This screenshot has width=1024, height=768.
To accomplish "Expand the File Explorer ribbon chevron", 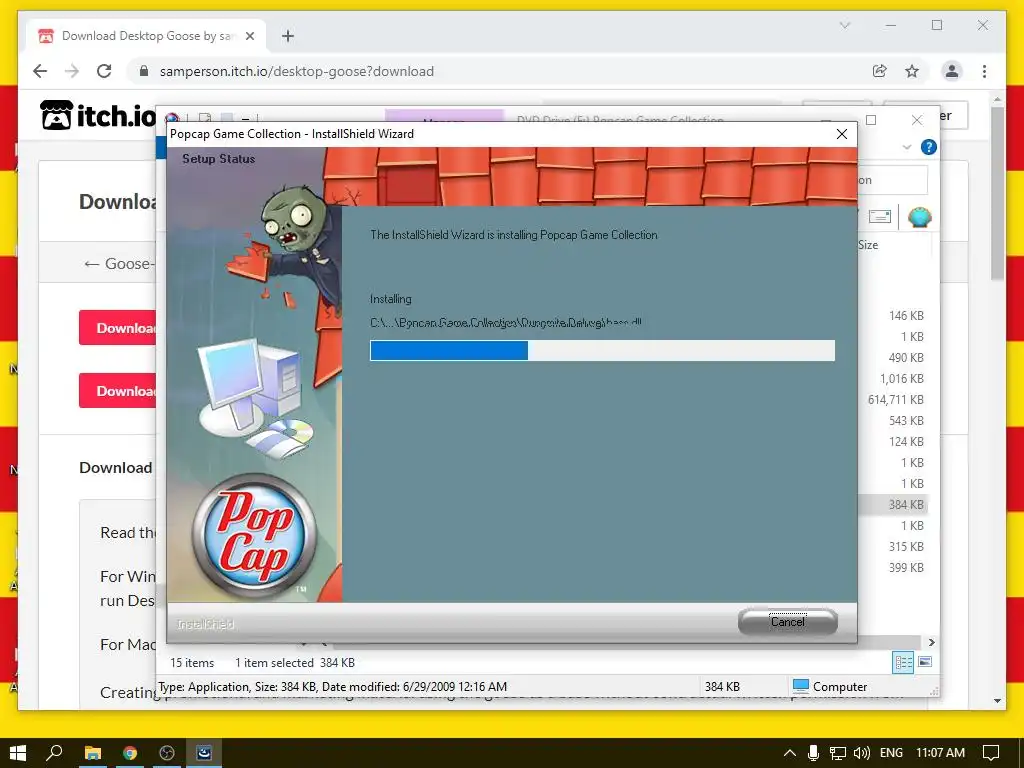I will [x=906, y=147].
